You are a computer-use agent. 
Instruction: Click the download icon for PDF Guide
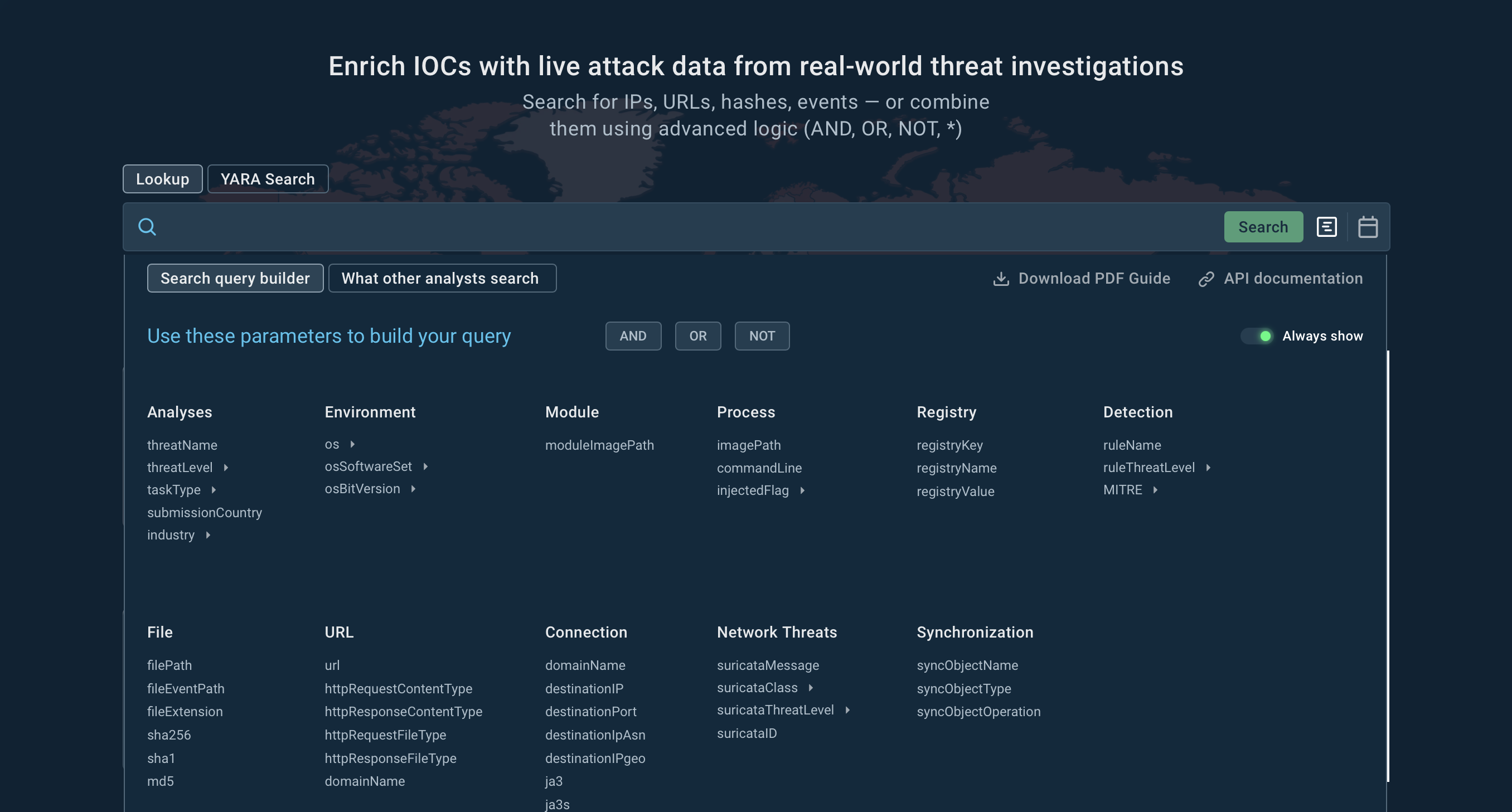pos(1001,279)
